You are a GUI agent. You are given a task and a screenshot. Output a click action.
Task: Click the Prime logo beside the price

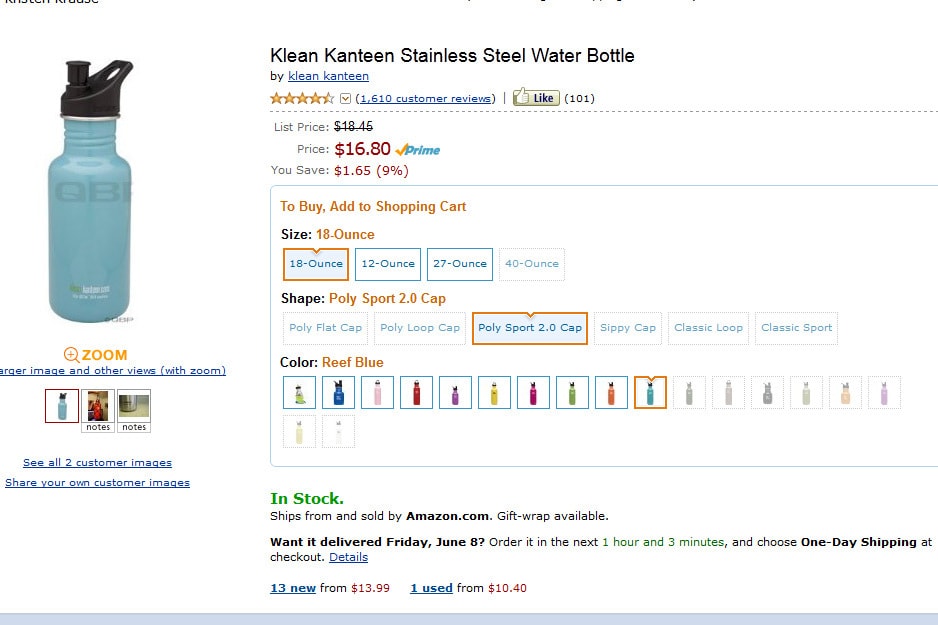pyautogui.click(x=417, y=150)
